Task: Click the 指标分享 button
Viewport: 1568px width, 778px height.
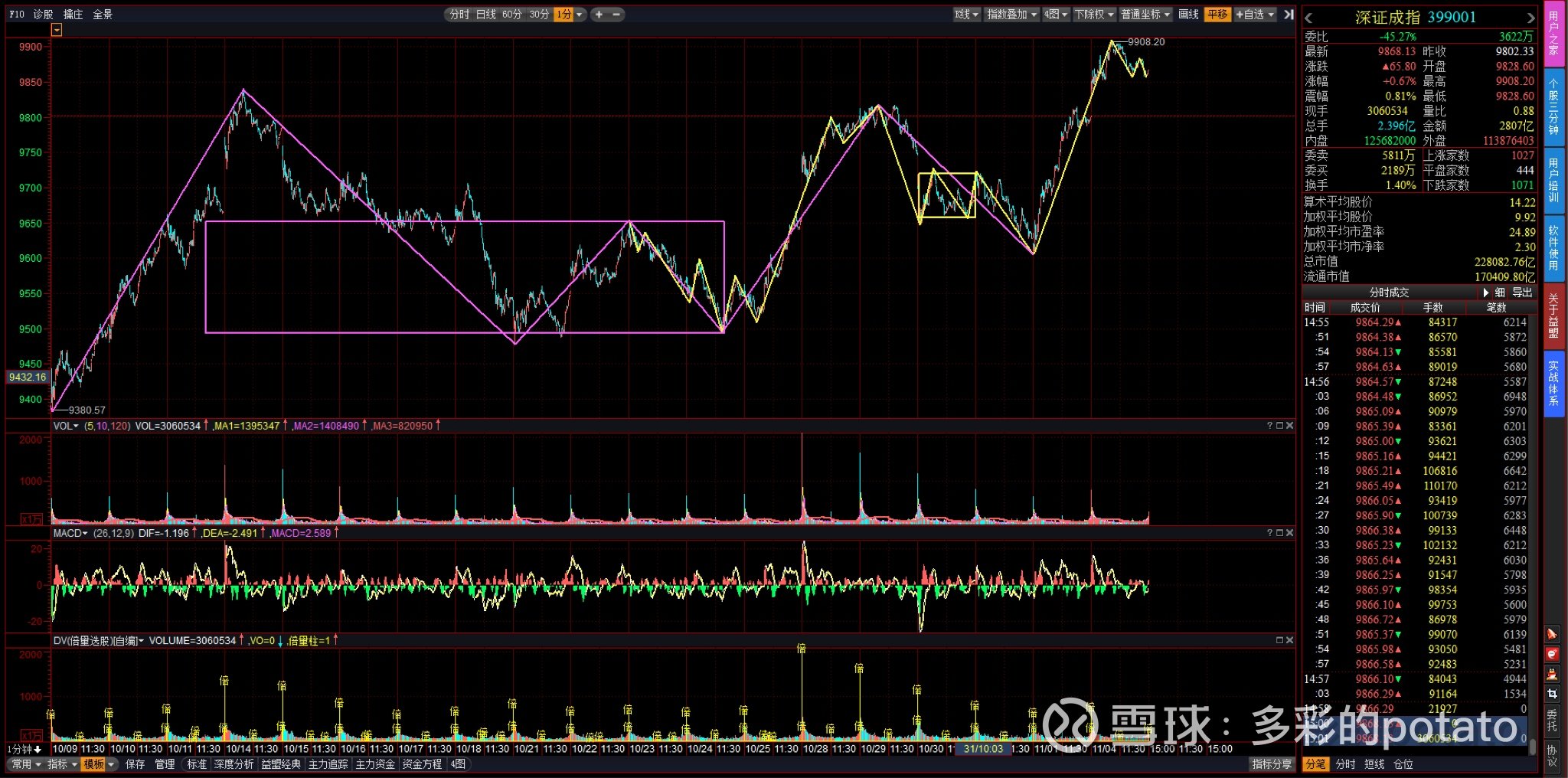Action: pos(1272,764)
